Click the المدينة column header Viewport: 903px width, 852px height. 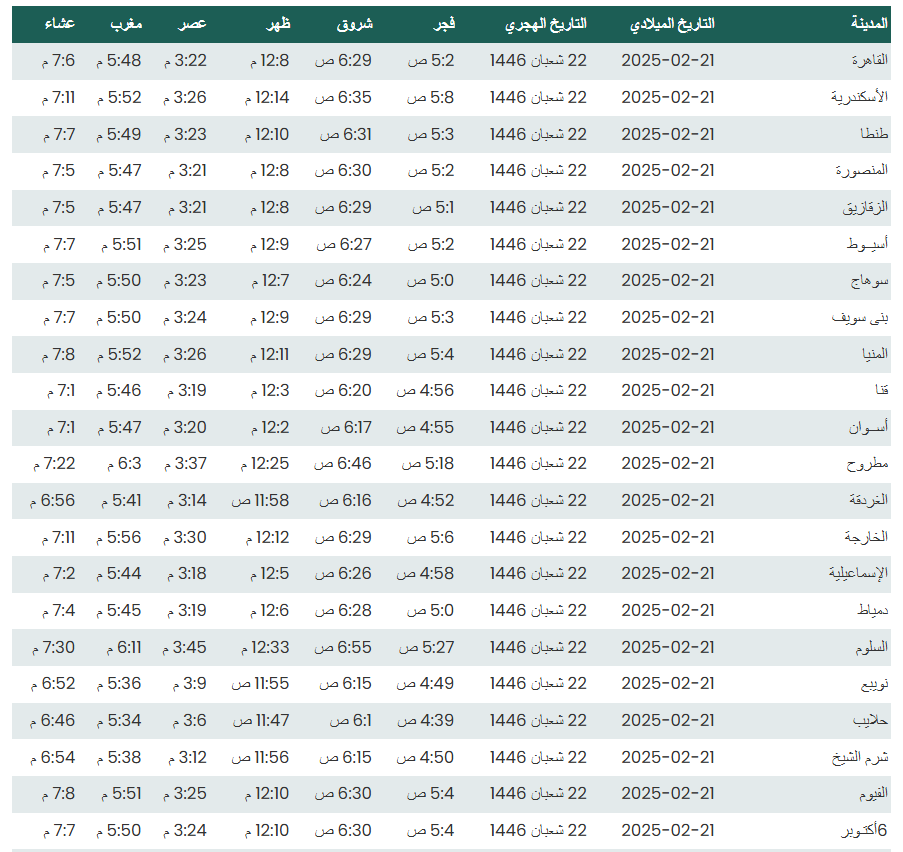(870, 24)
